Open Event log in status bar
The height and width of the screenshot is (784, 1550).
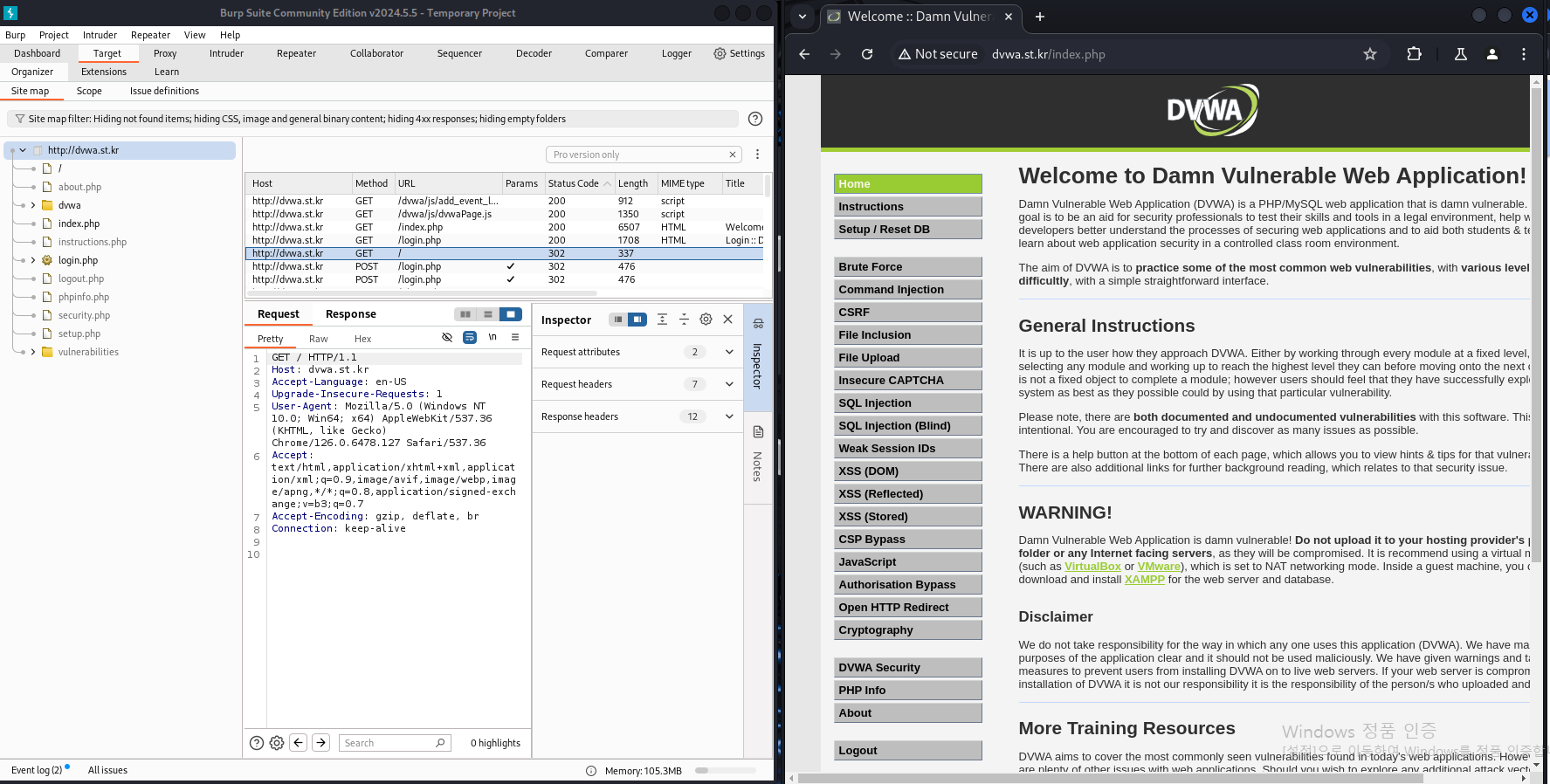point(37,770)
